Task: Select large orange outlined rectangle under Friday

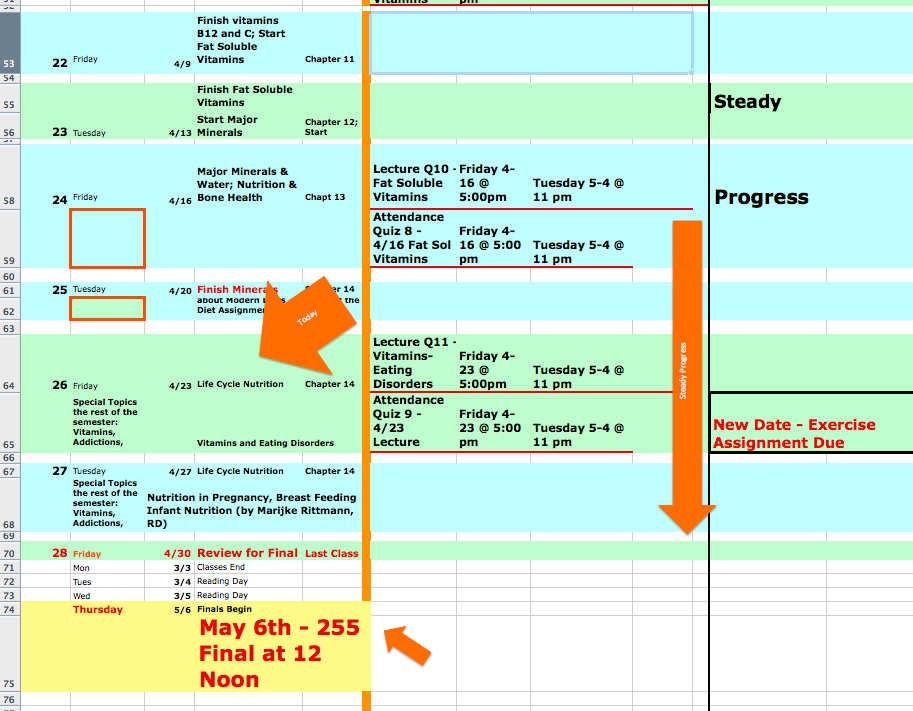Action: 107,238
